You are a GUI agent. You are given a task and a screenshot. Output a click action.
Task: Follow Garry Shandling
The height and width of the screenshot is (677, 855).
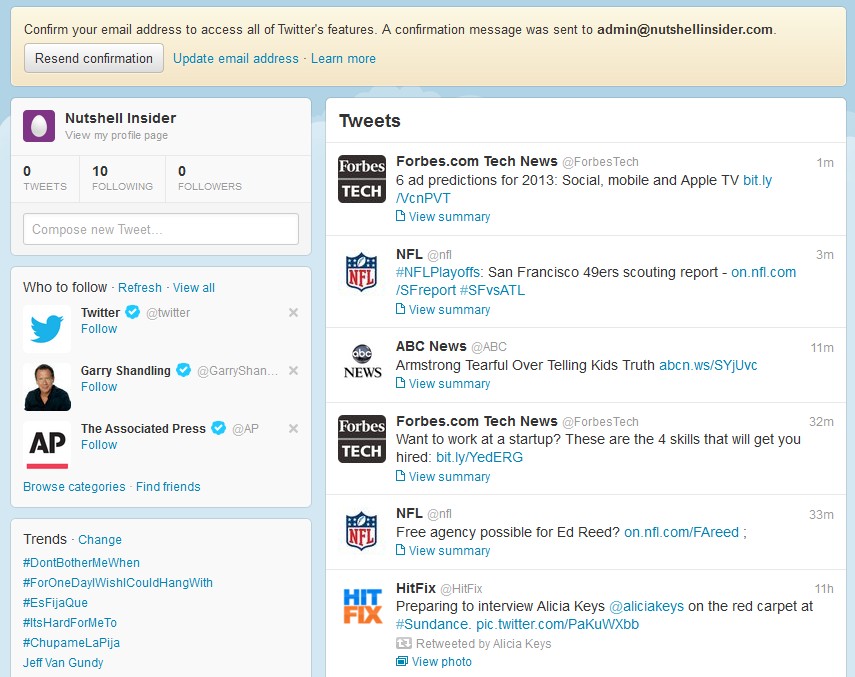click(x=99, y=386)
